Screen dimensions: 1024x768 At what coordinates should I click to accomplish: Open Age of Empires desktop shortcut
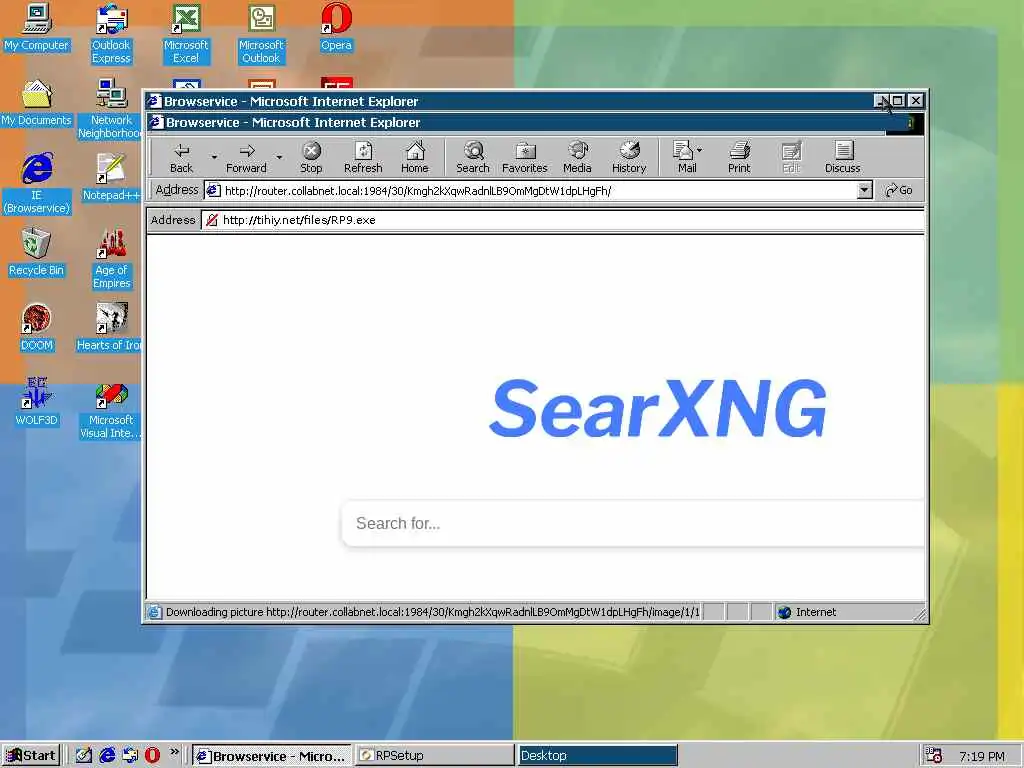click(112, 259)
